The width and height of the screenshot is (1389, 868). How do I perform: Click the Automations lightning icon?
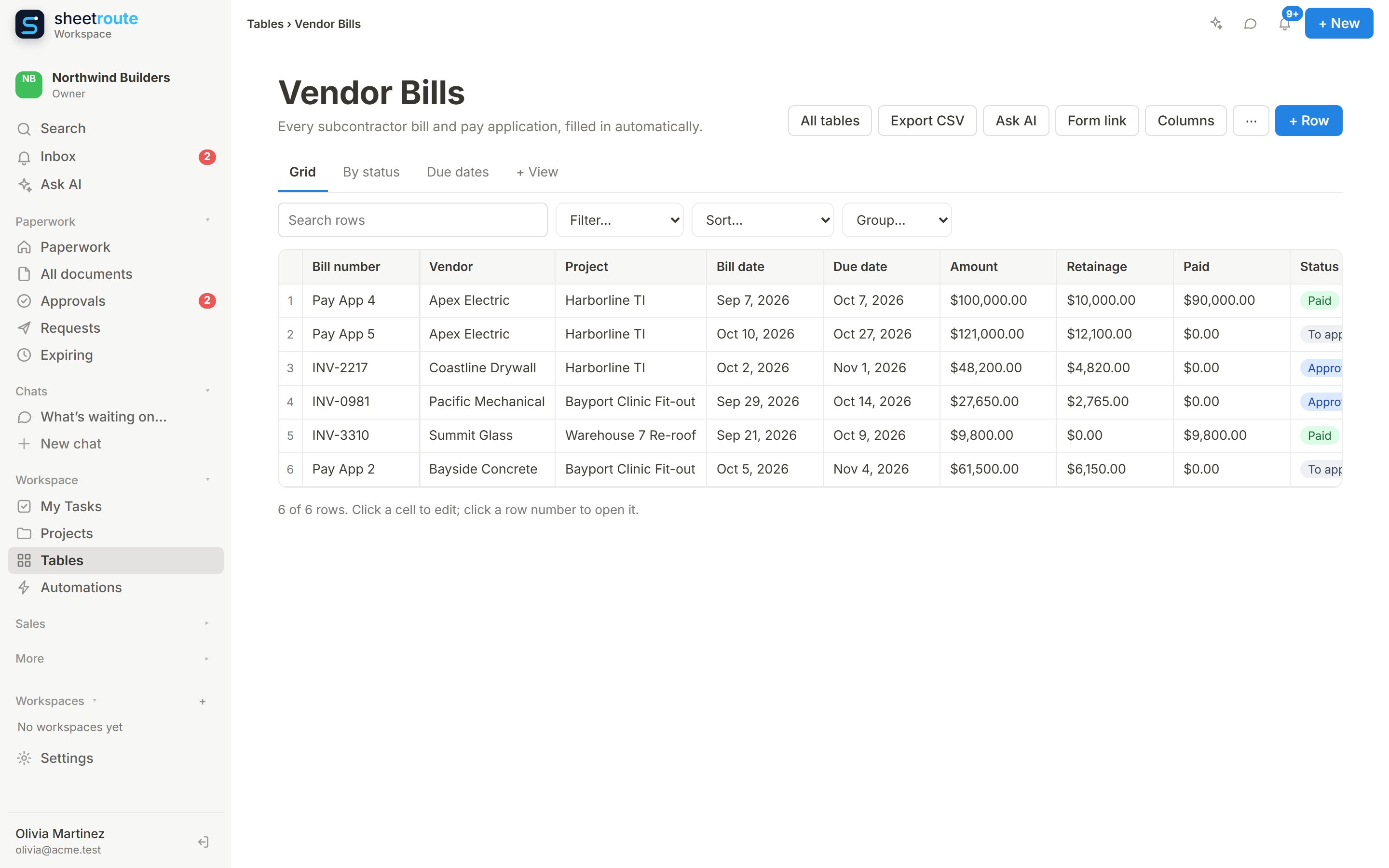24,587
